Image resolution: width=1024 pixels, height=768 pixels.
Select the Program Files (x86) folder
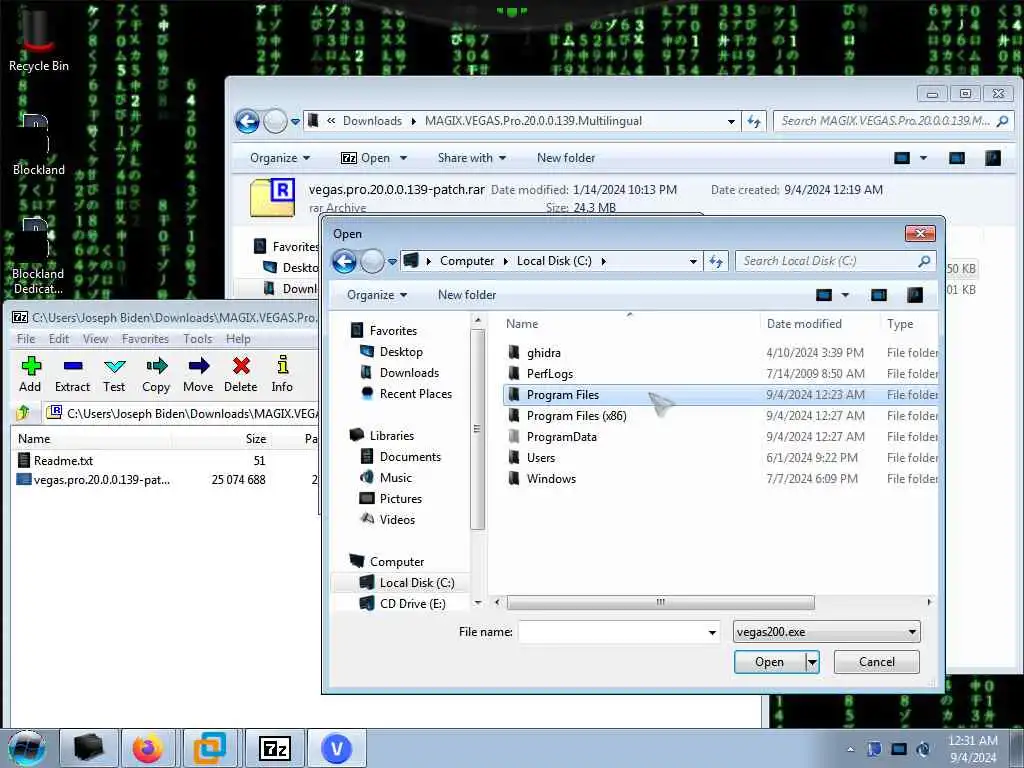pyautogui.click(x=721, y=415)
